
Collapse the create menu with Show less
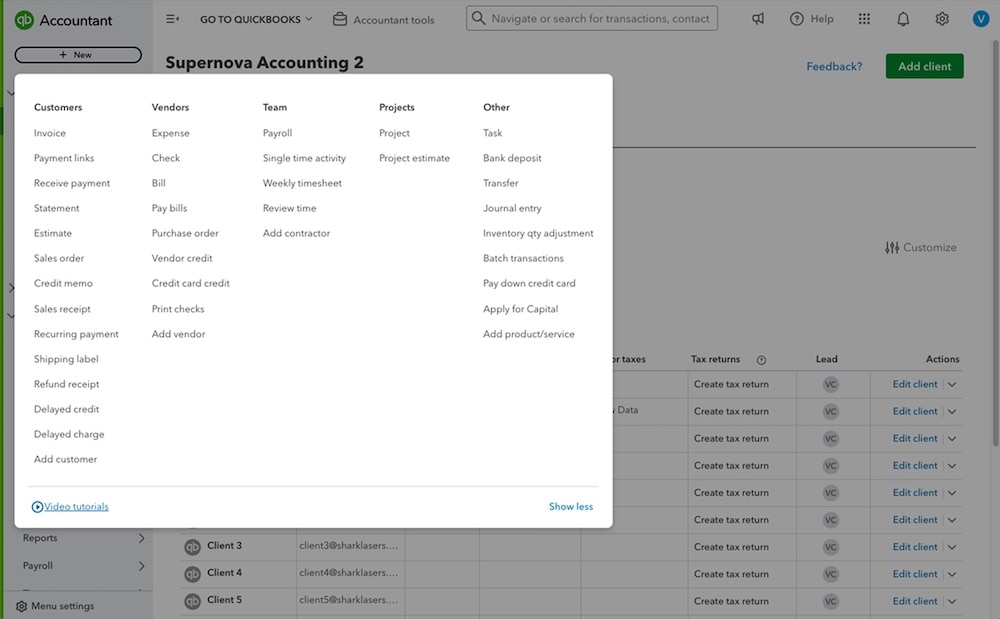click(570, 506)
